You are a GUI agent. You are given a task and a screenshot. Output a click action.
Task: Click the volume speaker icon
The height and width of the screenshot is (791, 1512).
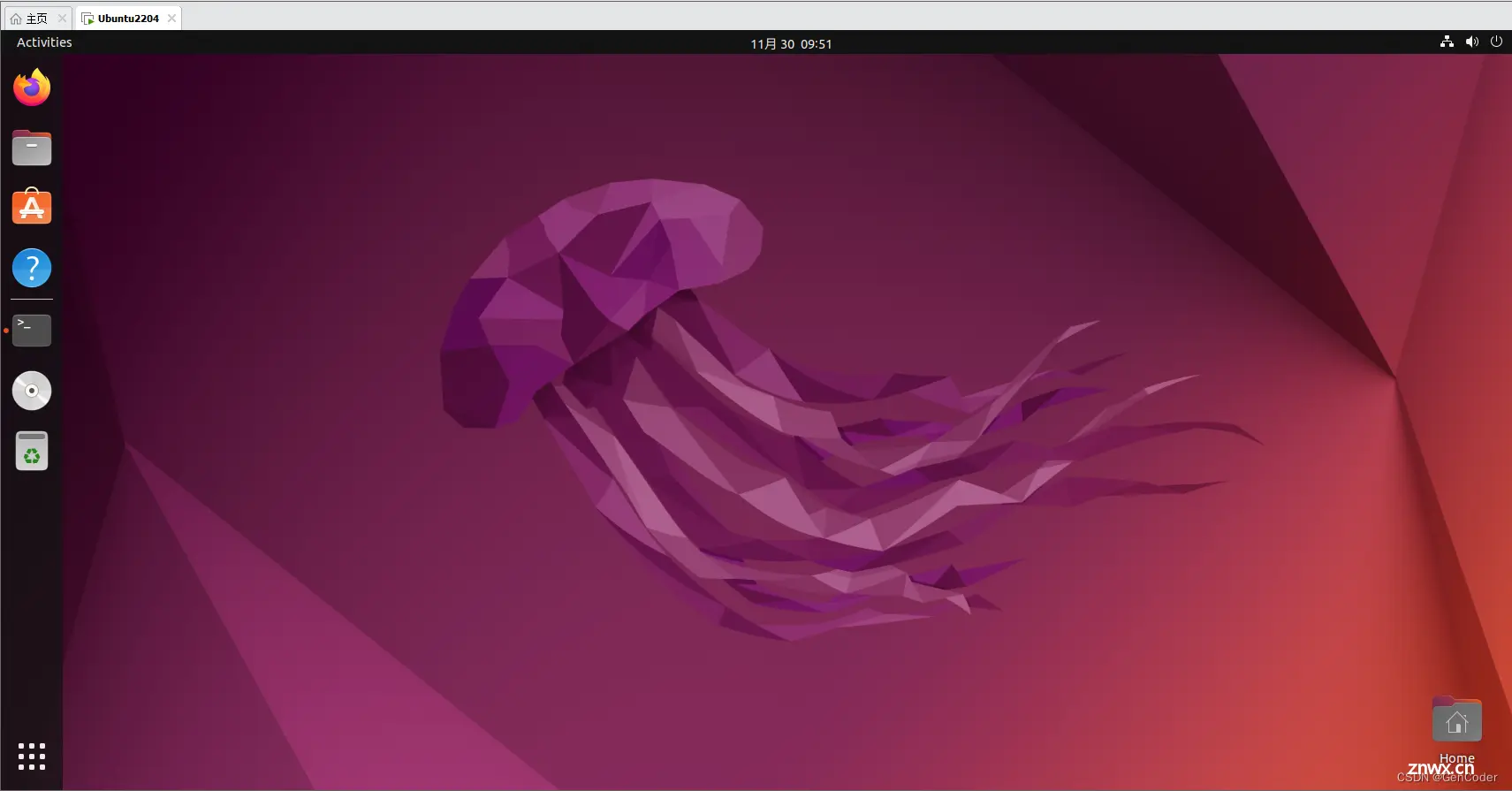click(x=1471, y=42)
